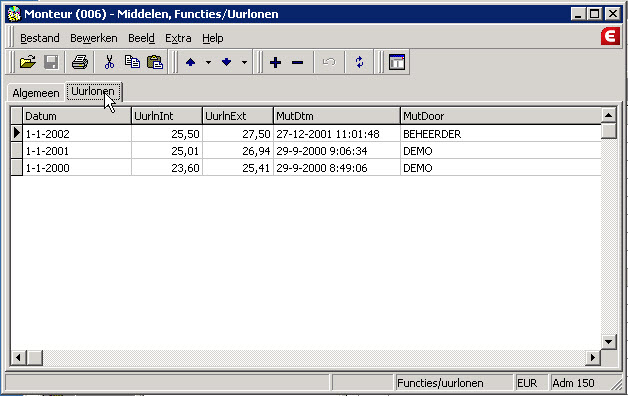Delete record using the minus icon
Image resolution: width=628 pixels, height=396 pixels.
click(298, 62)
